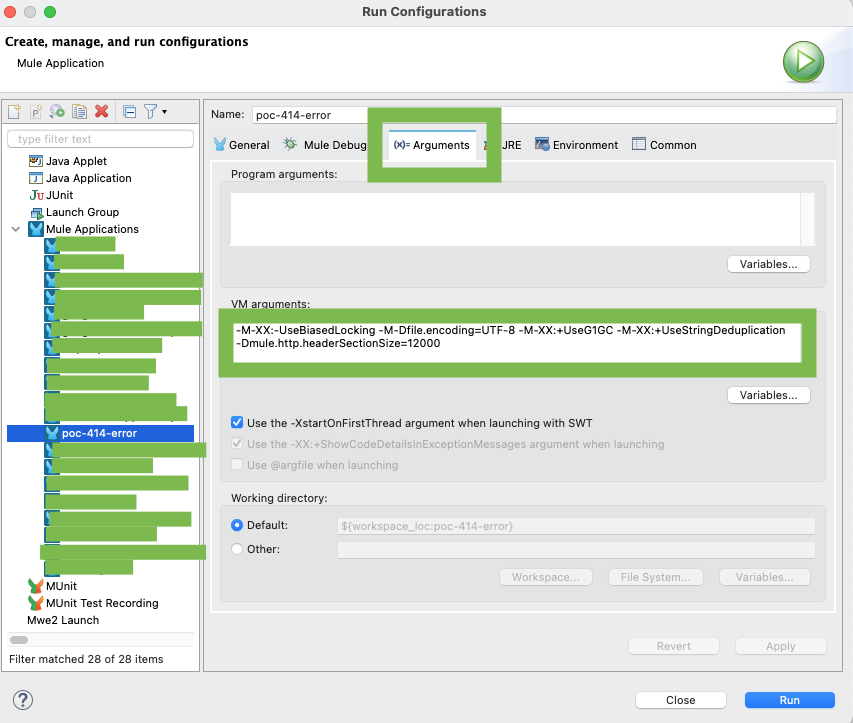
Task: Click the type filter text field
Action: pos(100,139)
